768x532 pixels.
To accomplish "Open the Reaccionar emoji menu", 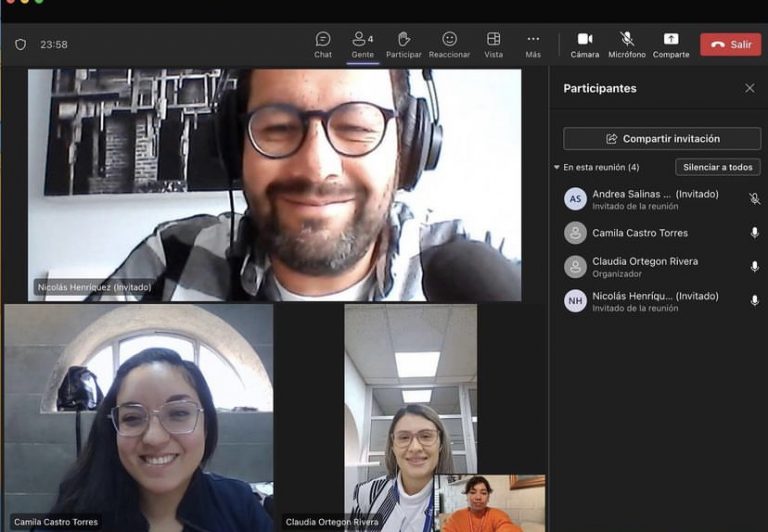I will [x=449, y=44].
